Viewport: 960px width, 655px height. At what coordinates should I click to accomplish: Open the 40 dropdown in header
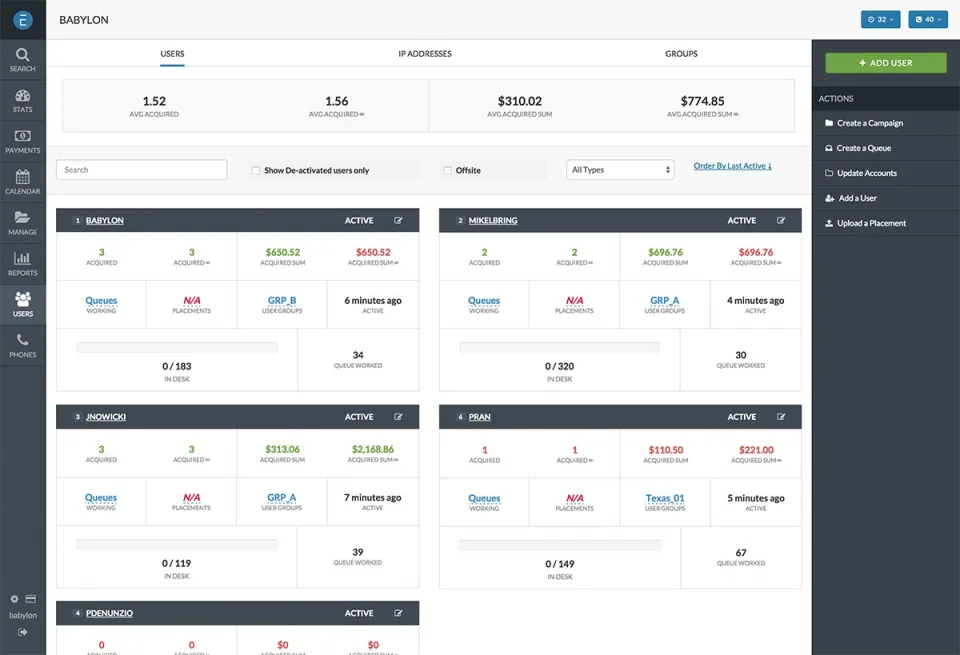928,20
